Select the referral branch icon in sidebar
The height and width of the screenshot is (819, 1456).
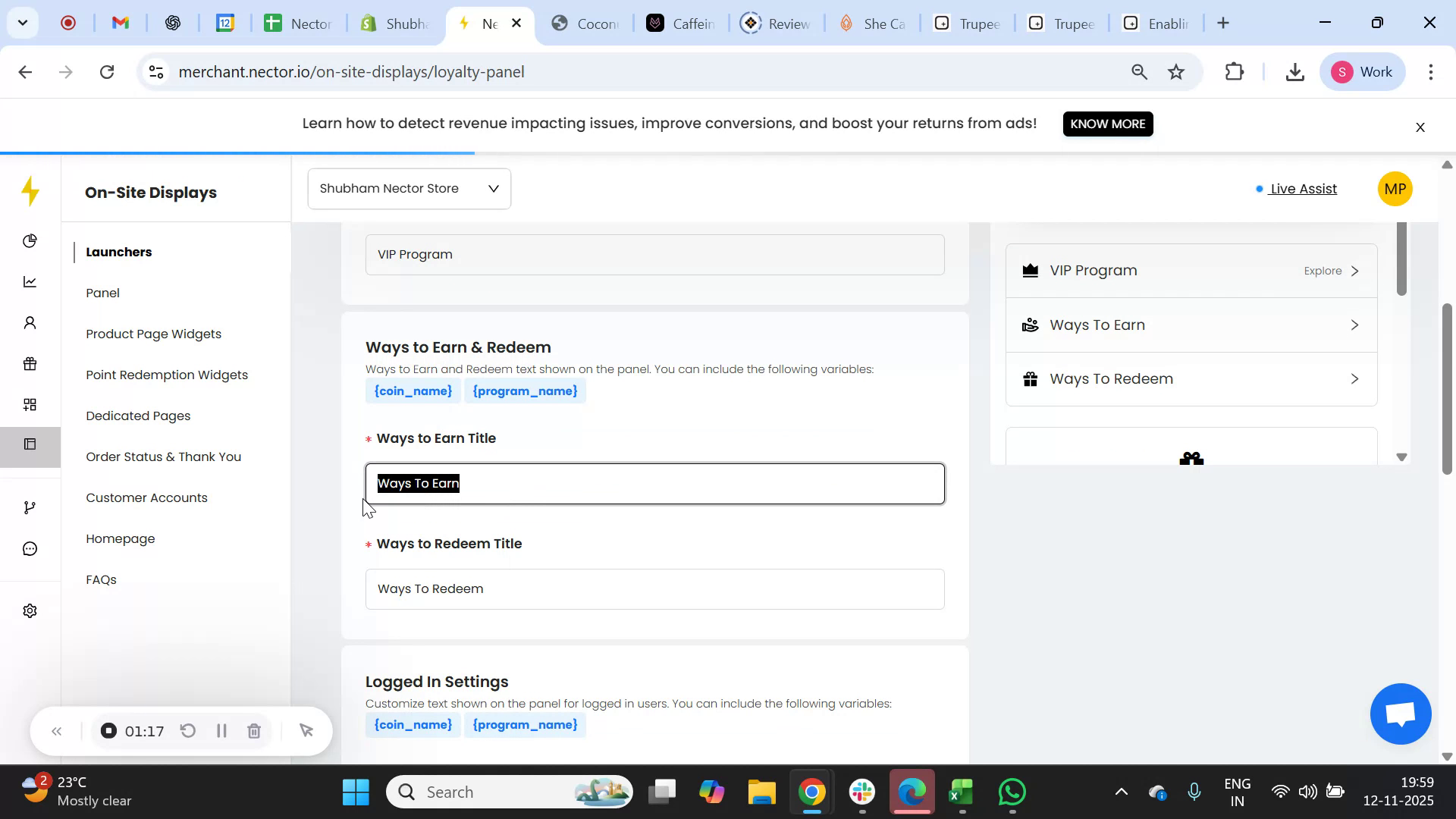30,507
